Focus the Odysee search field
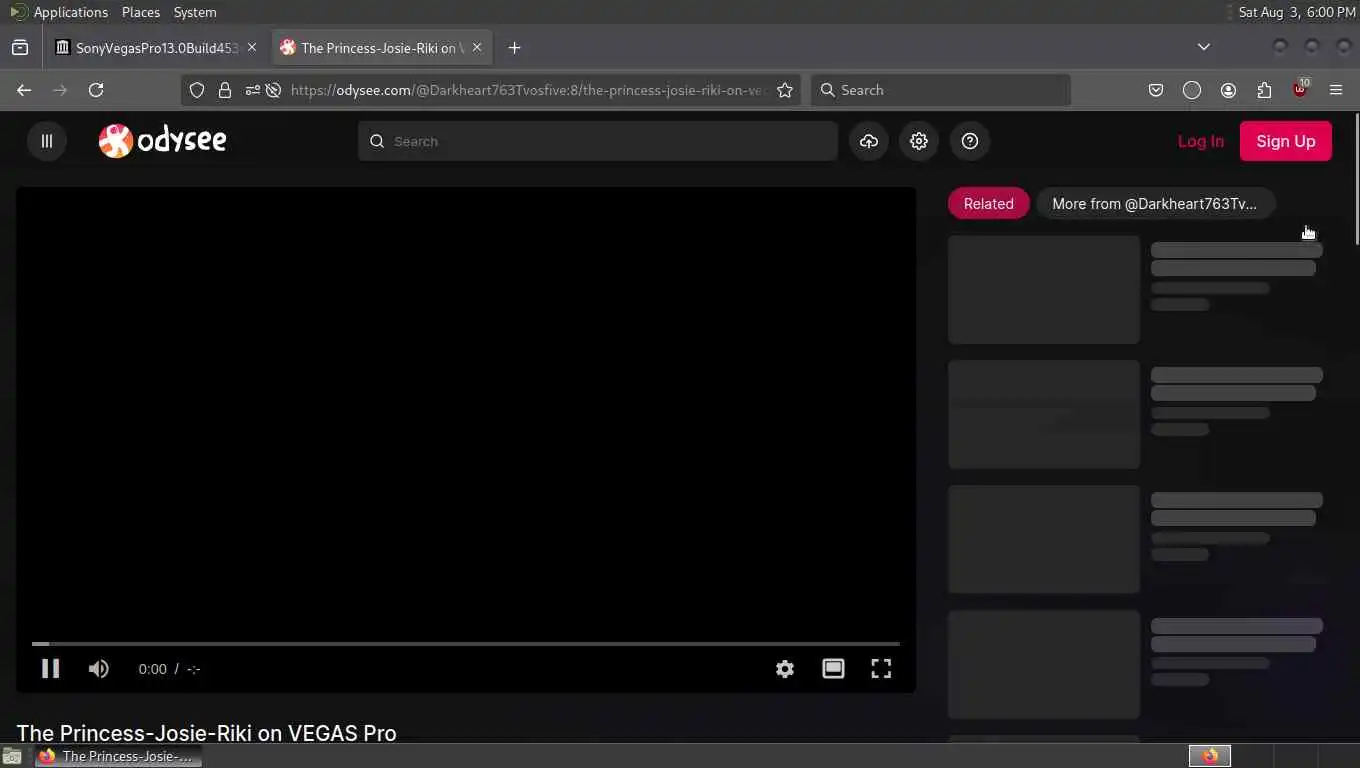This screenshot has height=768, width=1360. point(598,141)
